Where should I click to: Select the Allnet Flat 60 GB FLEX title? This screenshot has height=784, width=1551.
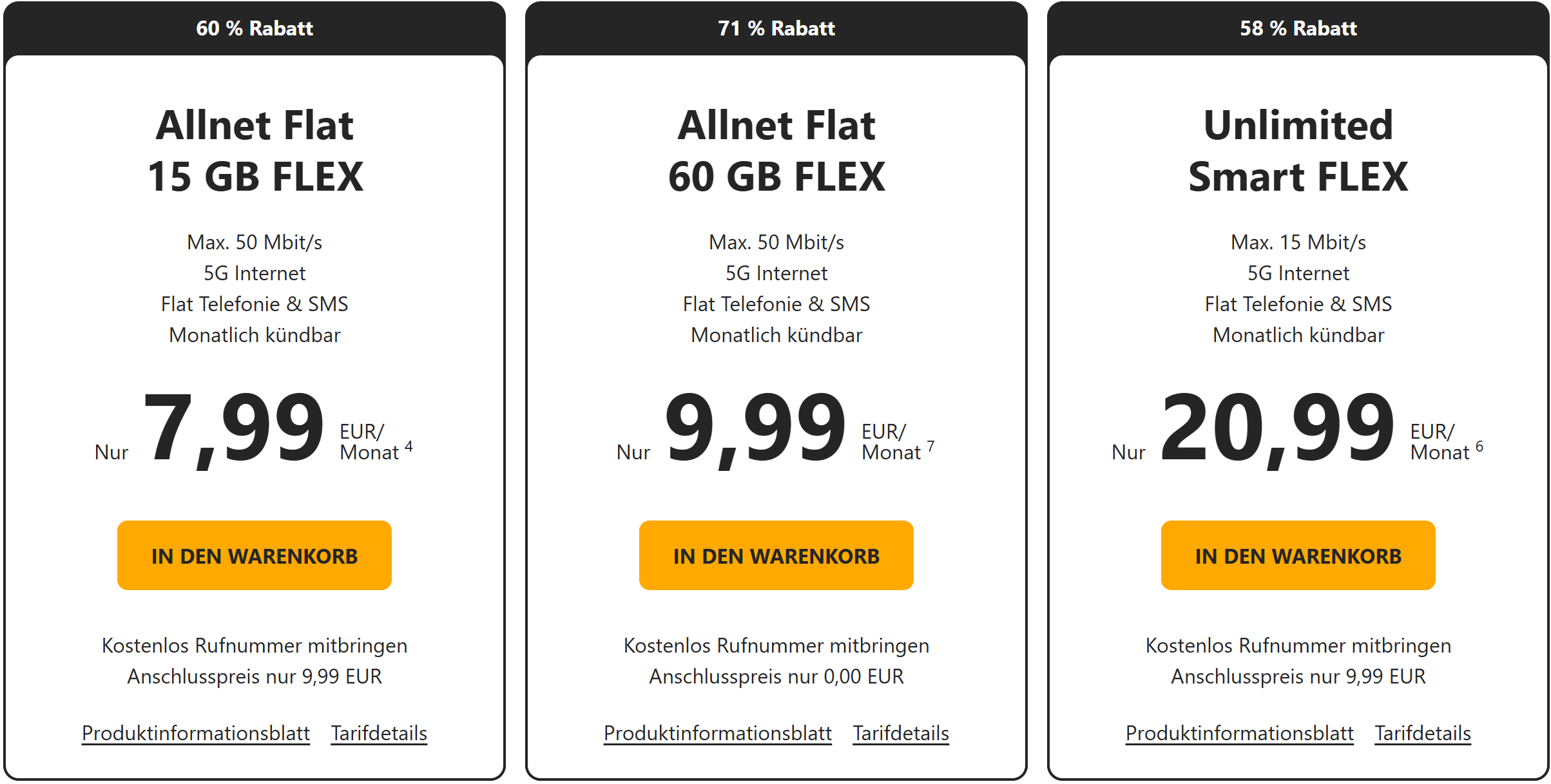pos(776,151)
